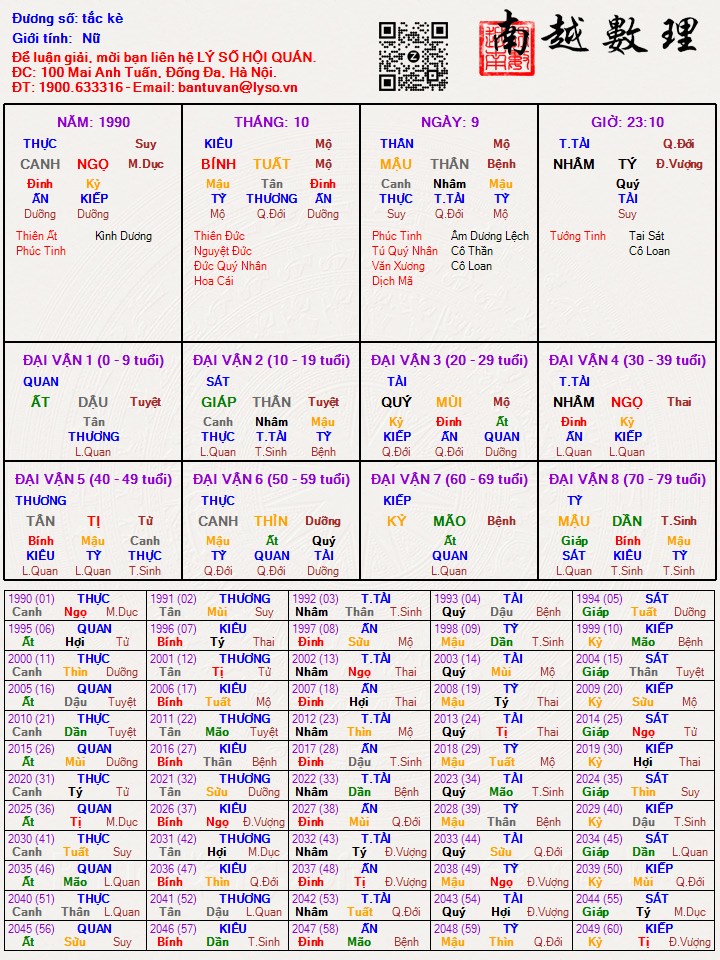Screen dimensions: 720x960
Task: Click the '2023 (34)' year cell
Action: pos(501,786)
